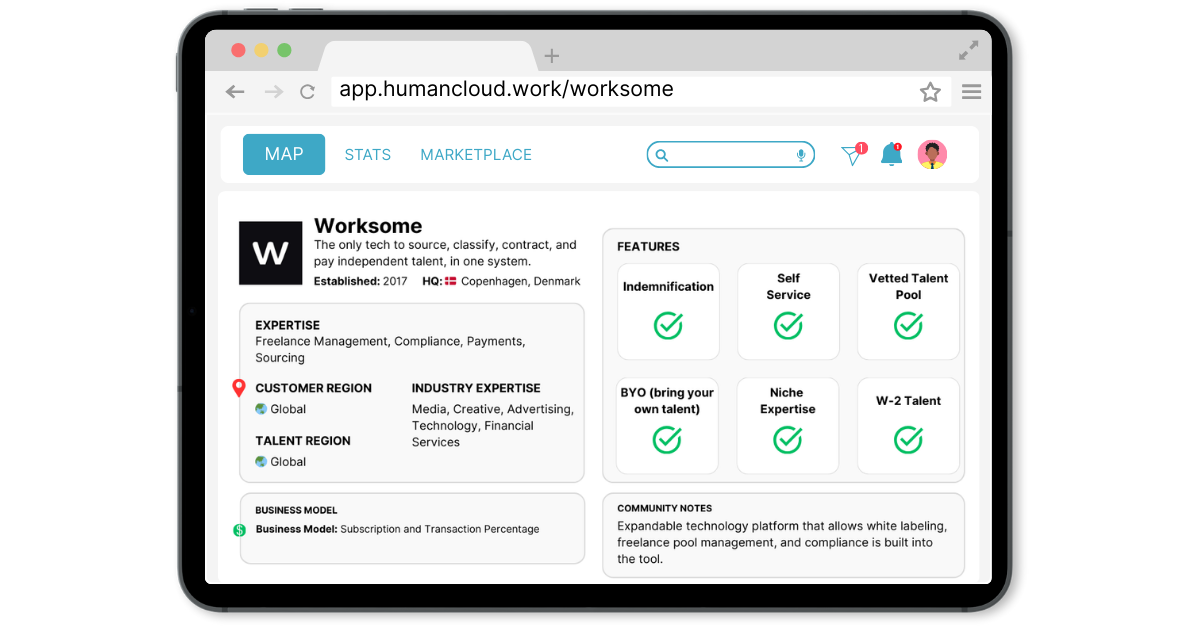Click the Indemnification check mark

(x=668, y=325)
